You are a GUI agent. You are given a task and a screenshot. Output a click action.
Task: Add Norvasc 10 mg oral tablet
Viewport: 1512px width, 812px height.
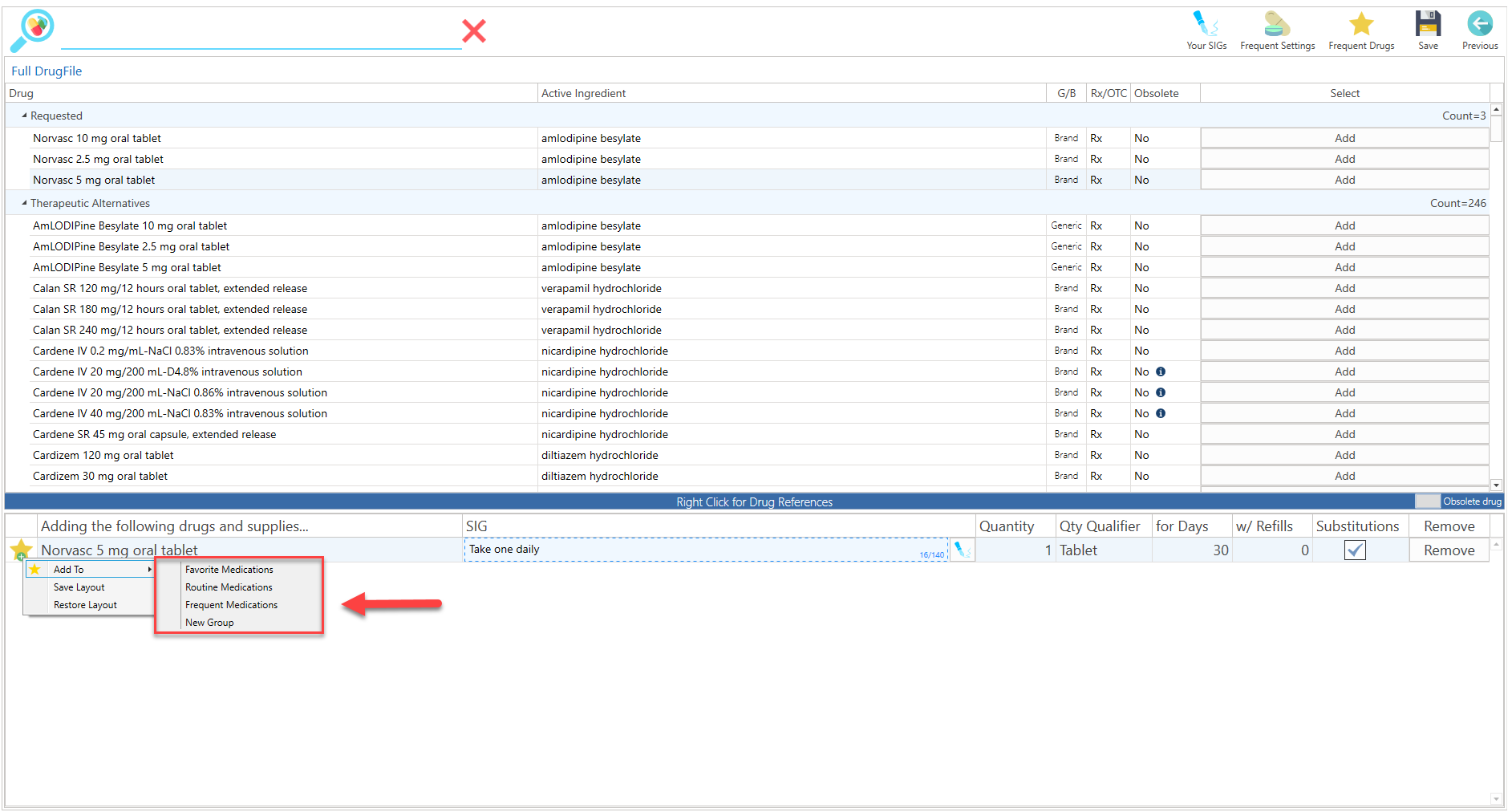coord(1344,138)
